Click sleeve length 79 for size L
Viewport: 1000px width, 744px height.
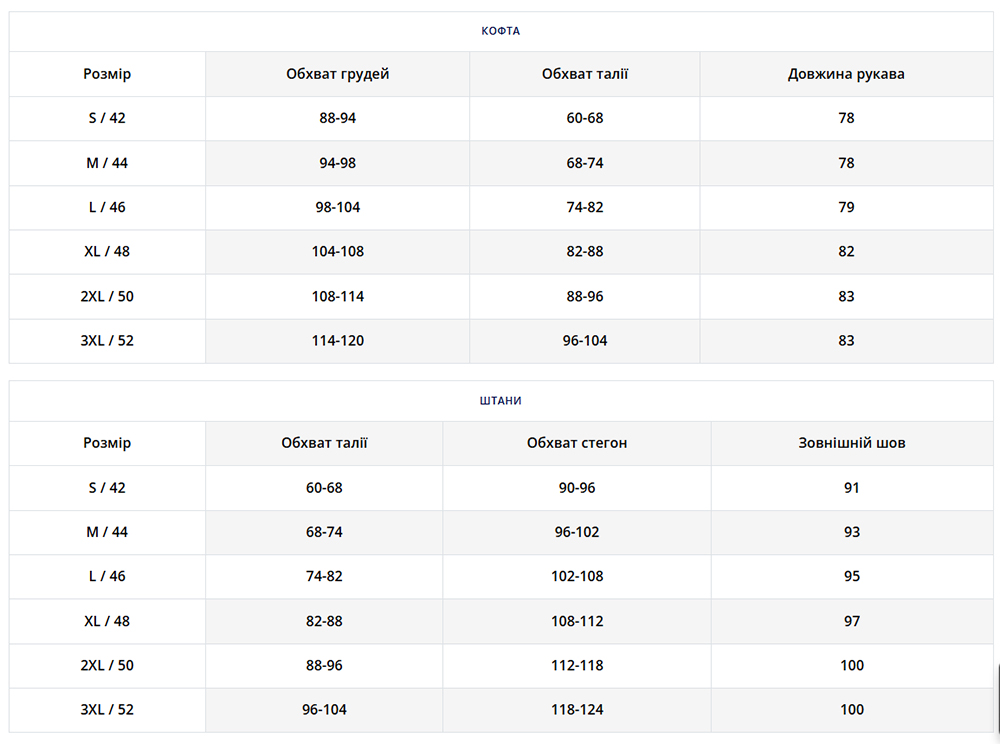click(846, 207)
